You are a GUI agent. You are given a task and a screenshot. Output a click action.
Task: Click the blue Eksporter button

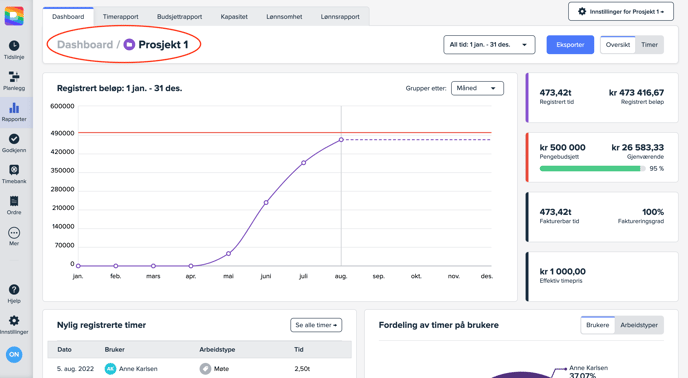pyautogui.click(x=570, y=45)
